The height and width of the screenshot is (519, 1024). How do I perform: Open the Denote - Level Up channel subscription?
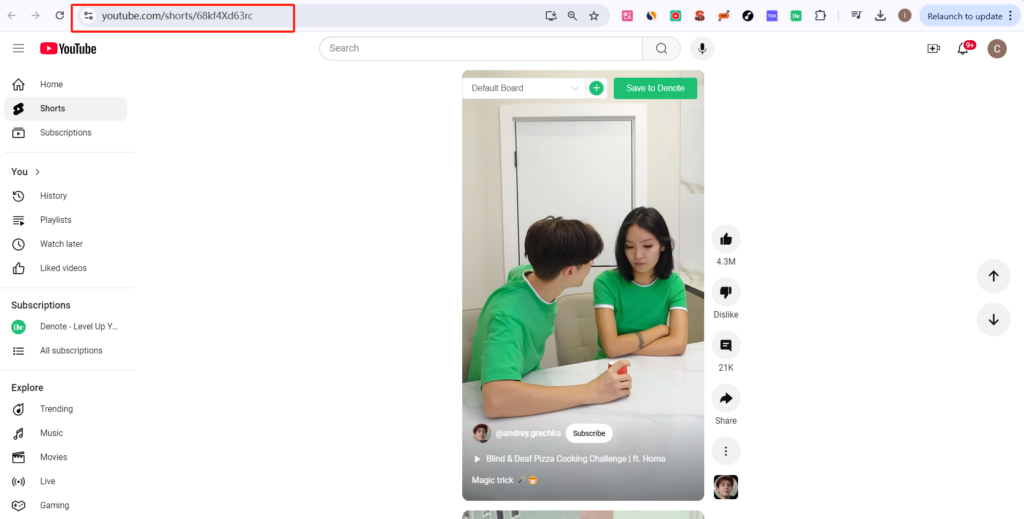(65, 326)
